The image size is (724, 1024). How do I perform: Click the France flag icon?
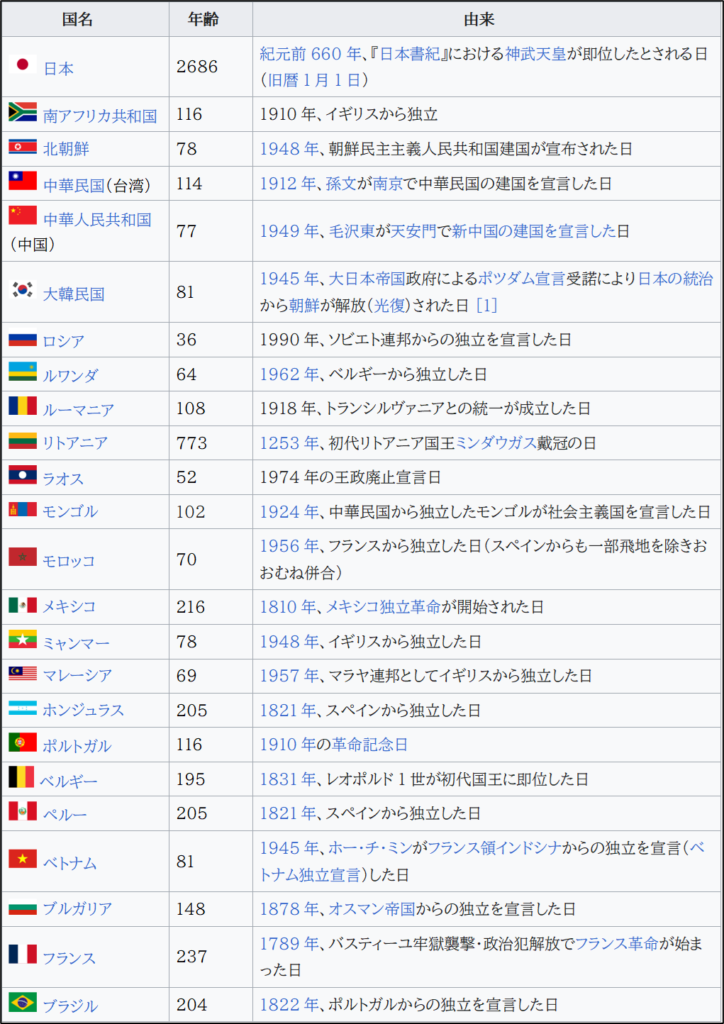[x=22, y=955]
